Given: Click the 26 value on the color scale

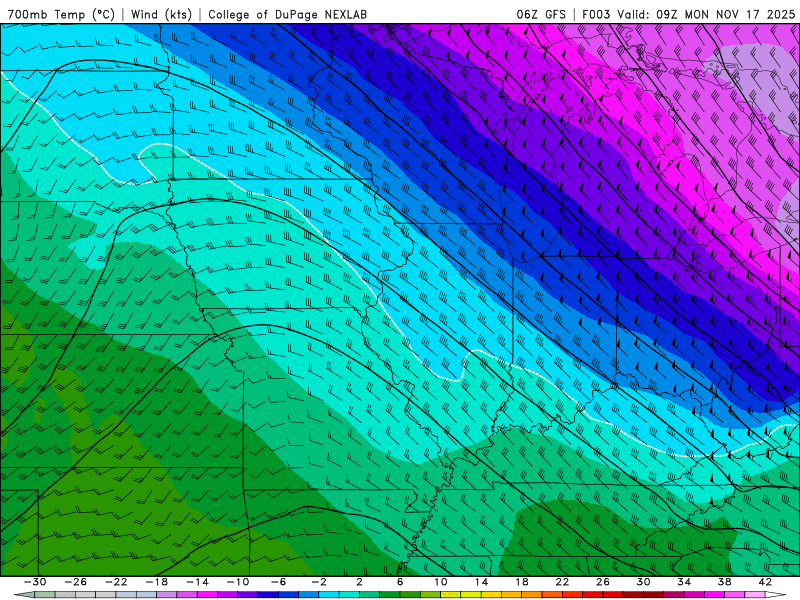Looking at the screenshot, I should click(603, 582).
